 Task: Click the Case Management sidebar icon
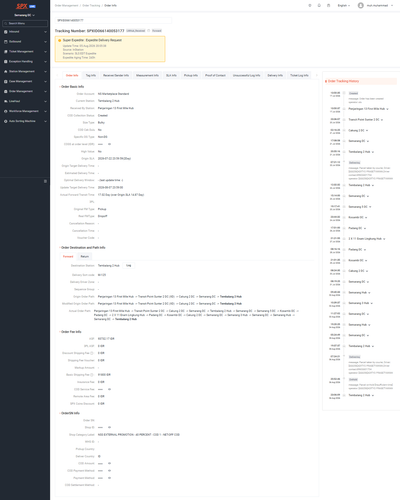(x=6, y=81)
